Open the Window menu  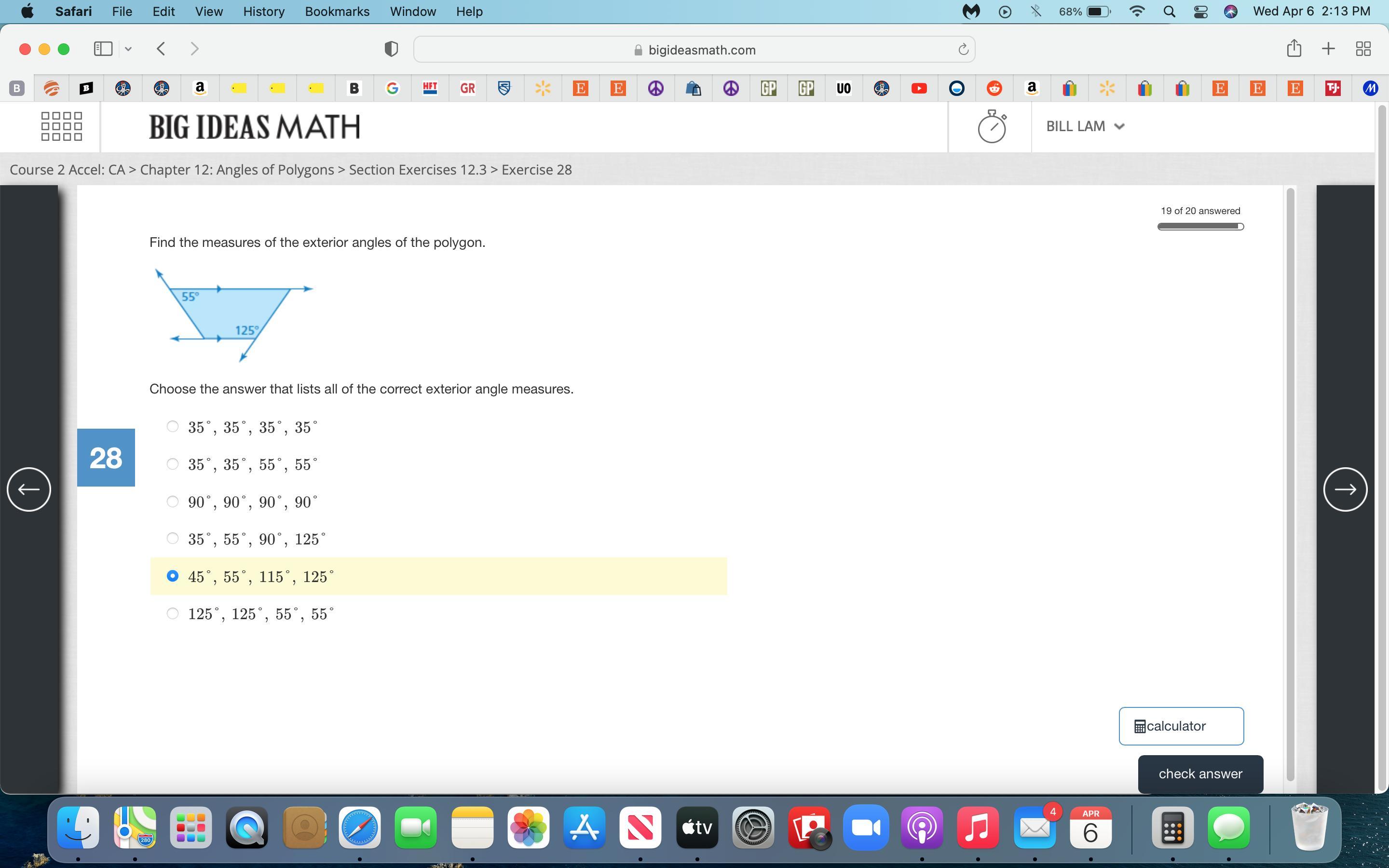pyautogui.click(x=413, y=12)
